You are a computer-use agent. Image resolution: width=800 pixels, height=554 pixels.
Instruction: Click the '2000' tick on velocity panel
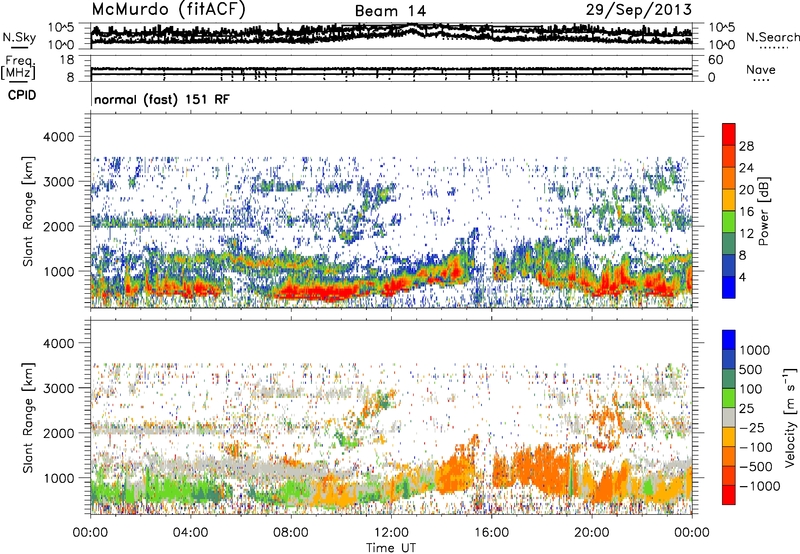(x=59, y=433)
